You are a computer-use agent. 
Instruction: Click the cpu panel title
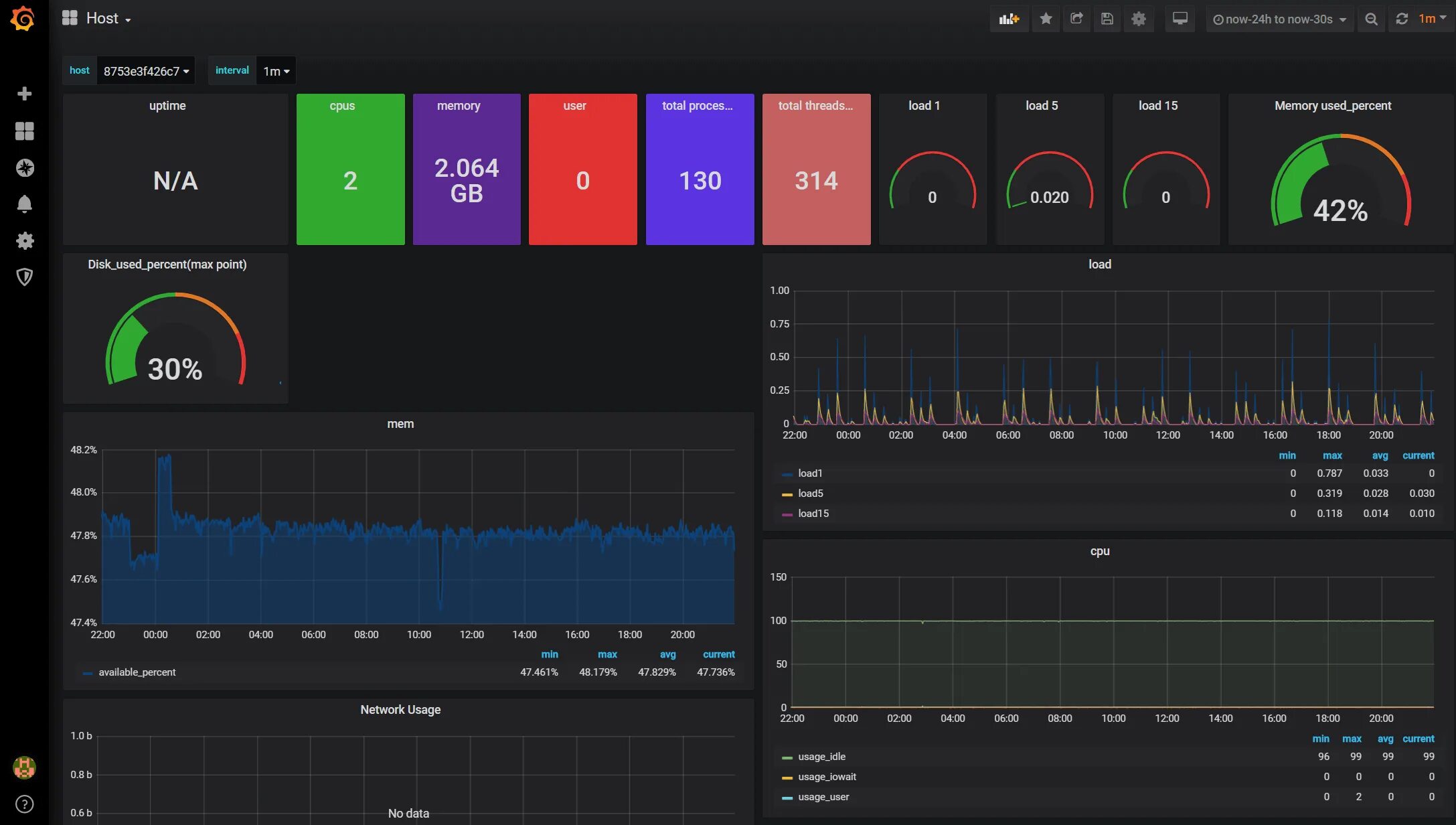click(1099, 551)
